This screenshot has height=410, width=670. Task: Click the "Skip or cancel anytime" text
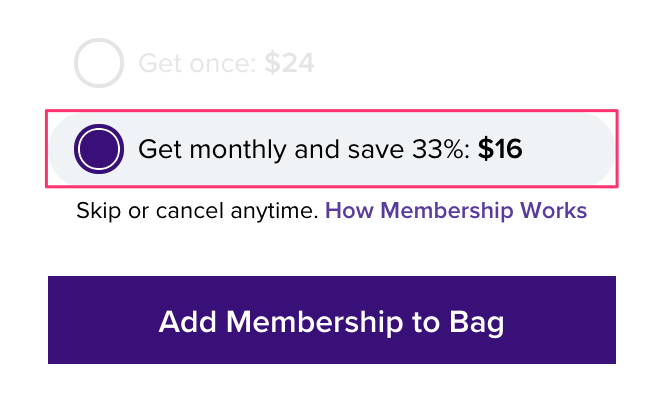tap(196, 211)
